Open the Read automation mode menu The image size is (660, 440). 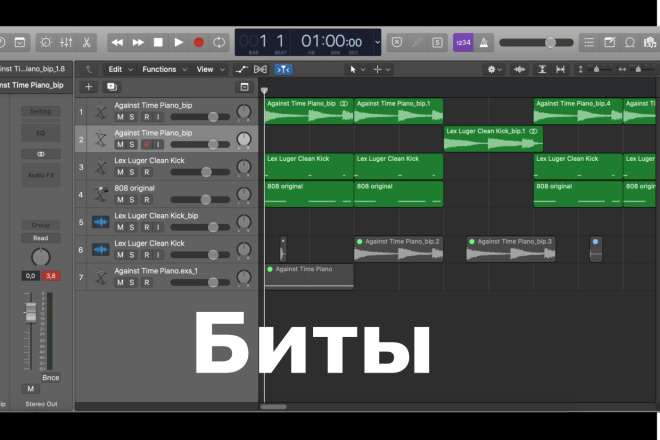tap(41, 238)
